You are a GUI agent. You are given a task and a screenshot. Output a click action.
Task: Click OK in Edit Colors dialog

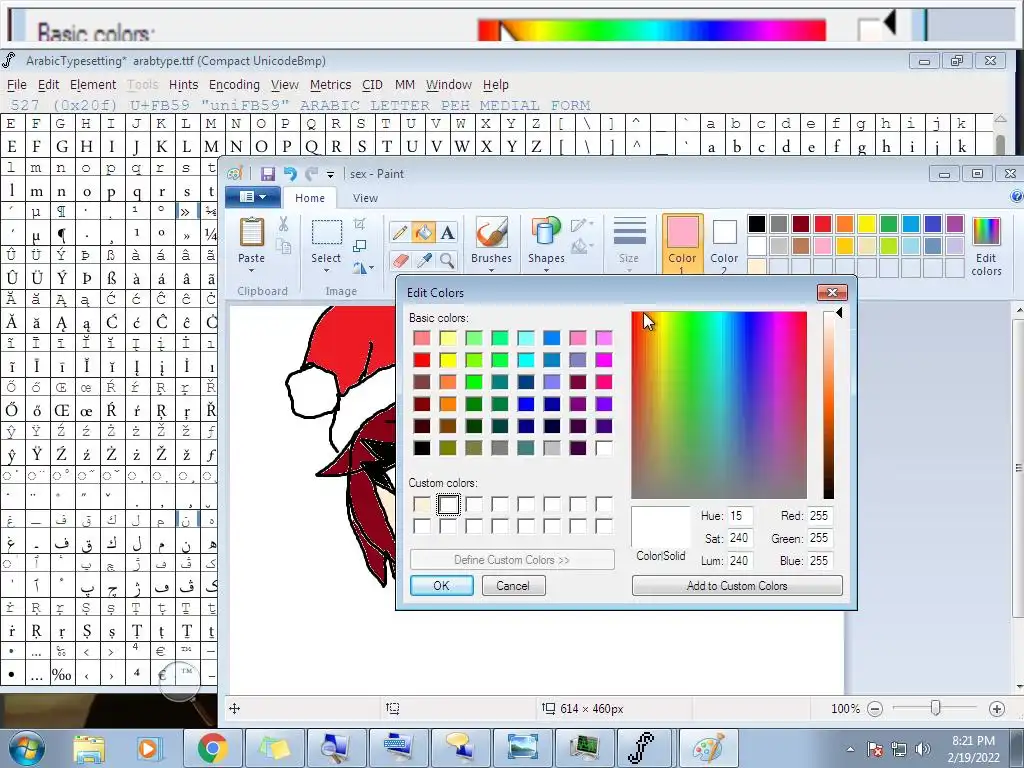point(441,585)
